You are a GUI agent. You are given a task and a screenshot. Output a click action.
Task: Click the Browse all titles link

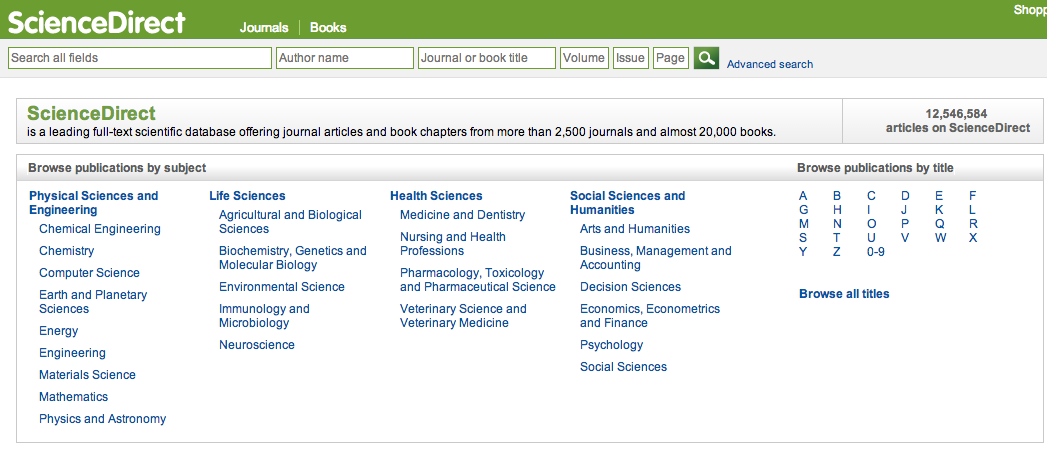coord(844,294)
